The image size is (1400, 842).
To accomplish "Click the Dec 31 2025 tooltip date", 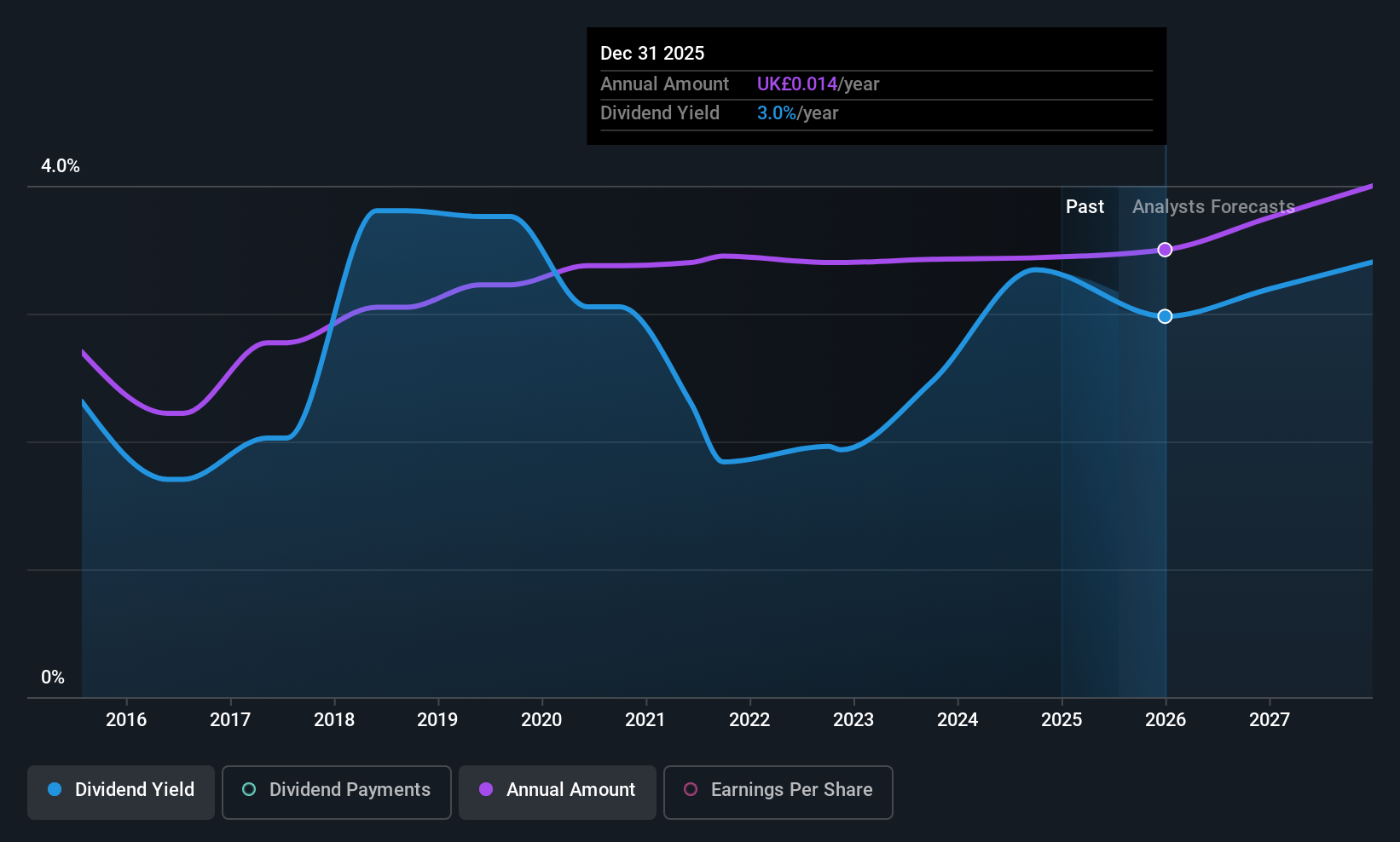I will point(652,54).
